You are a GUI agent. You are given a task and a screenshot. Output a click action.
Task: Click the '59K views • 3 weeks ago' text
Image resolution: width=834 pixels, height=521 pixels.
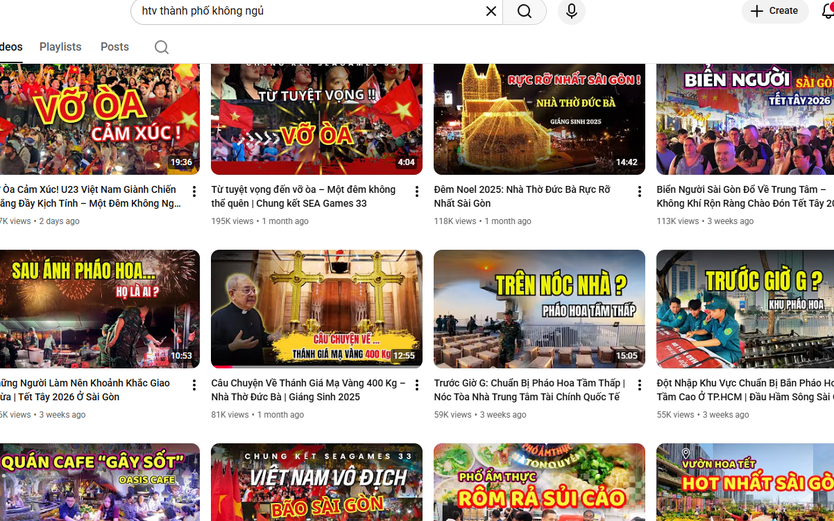480,414
